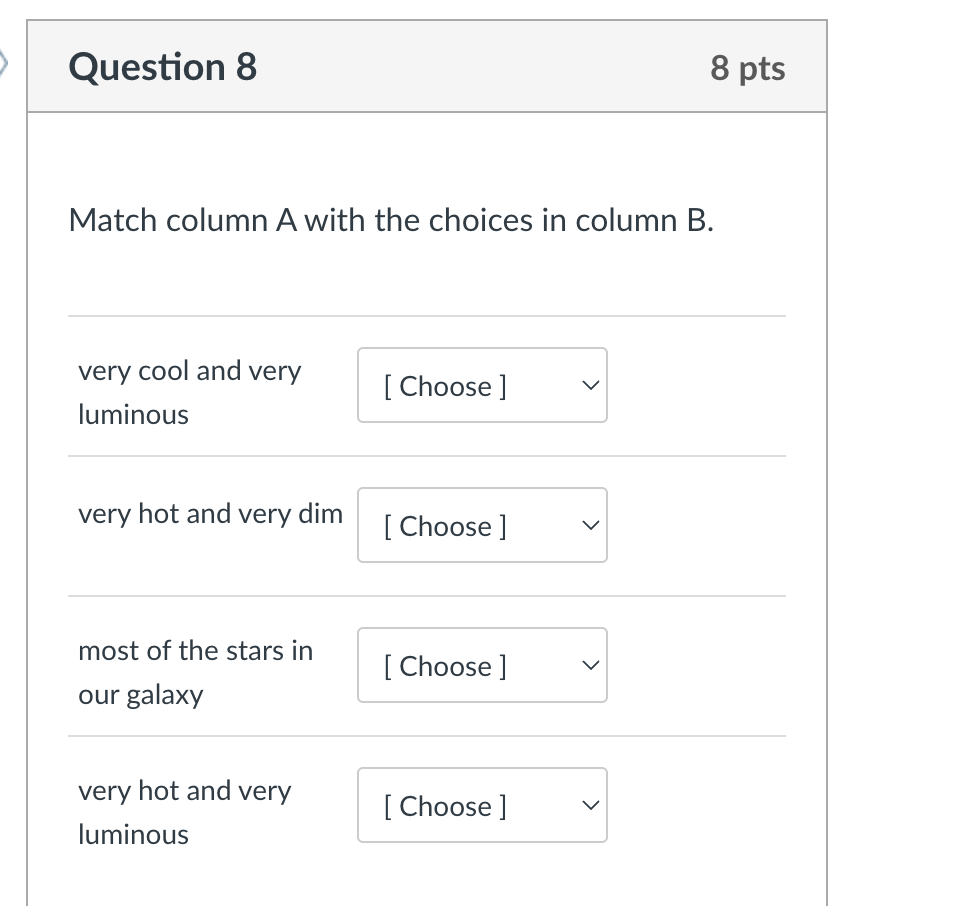
Task: Select the '[ Choose ]' text in the top dropdown
Action: coord(446,386)
